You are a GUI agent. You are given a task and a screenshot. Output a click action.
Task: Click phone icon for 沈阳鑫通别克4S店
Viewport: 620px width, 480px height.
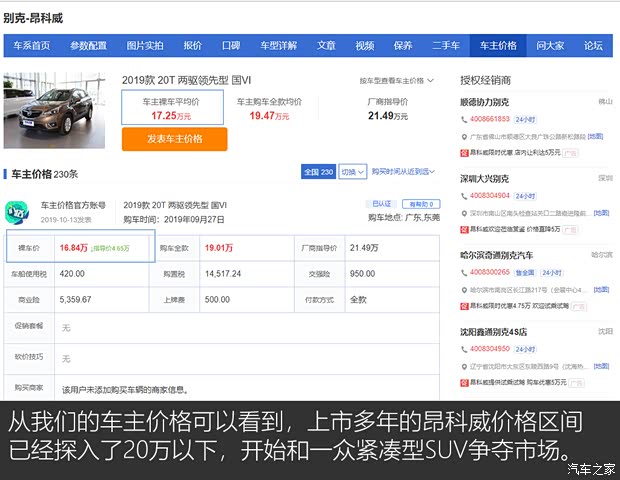[x=464, y=350]
